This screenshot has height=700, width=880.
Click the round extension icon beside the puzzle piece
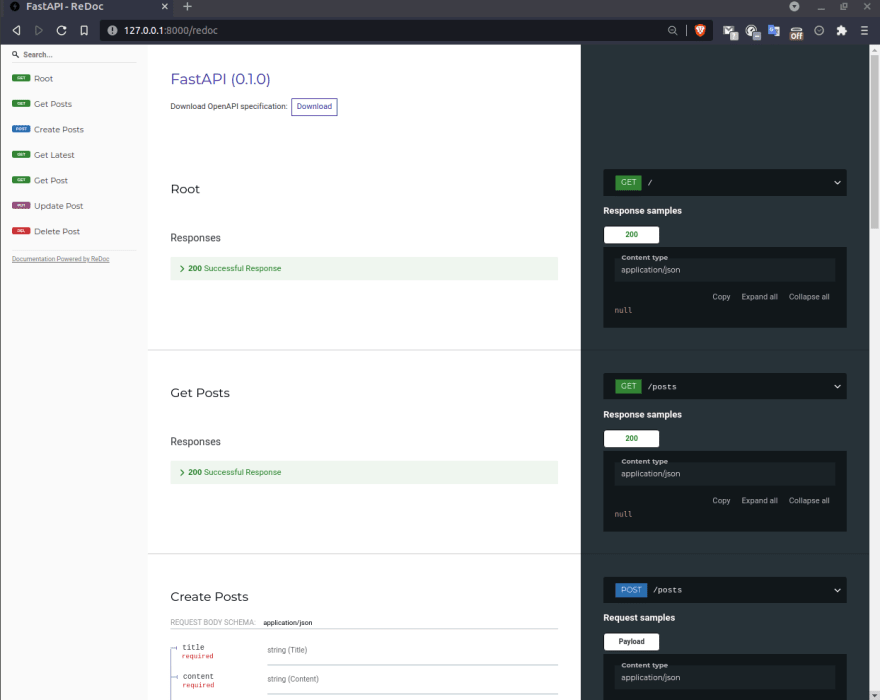[x=819, y=30]
